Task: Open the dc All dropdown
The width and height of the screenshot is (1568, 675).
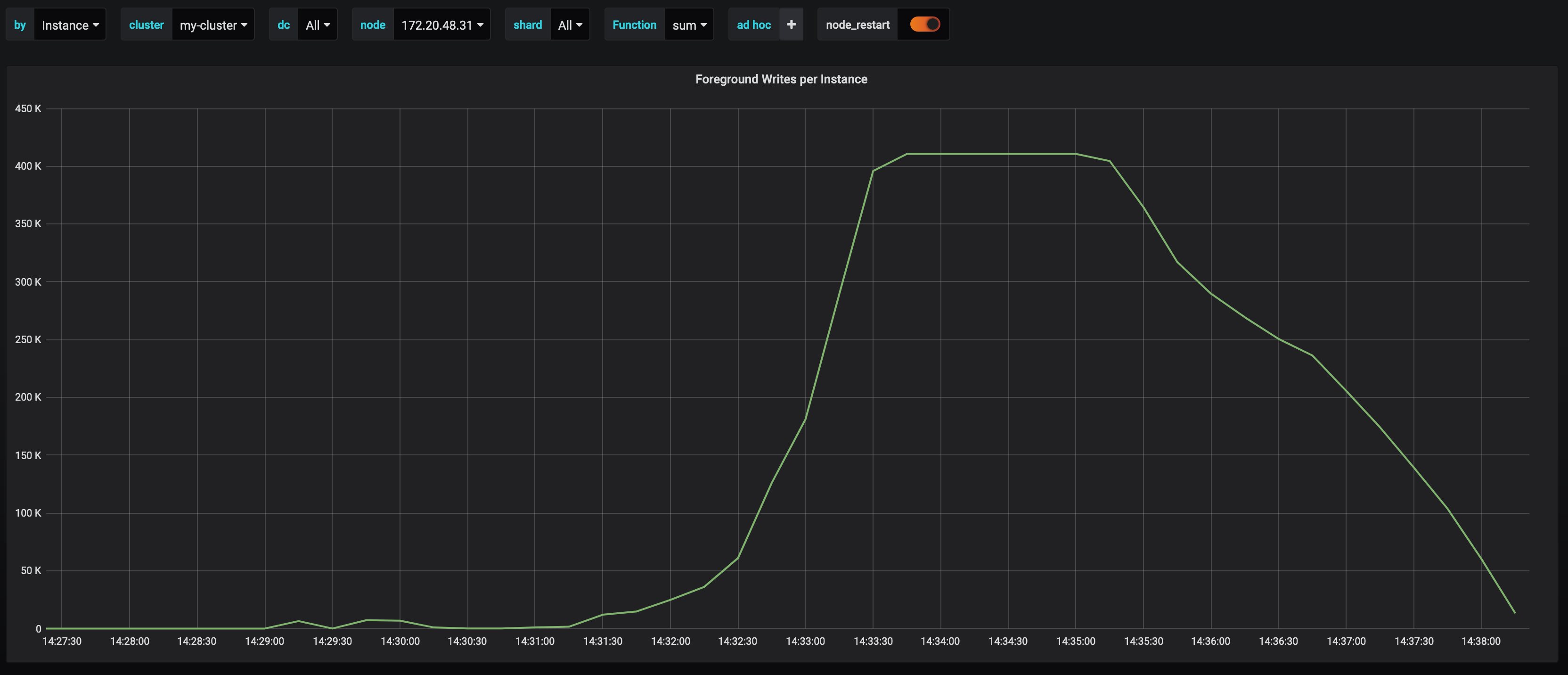Action: 317,25
